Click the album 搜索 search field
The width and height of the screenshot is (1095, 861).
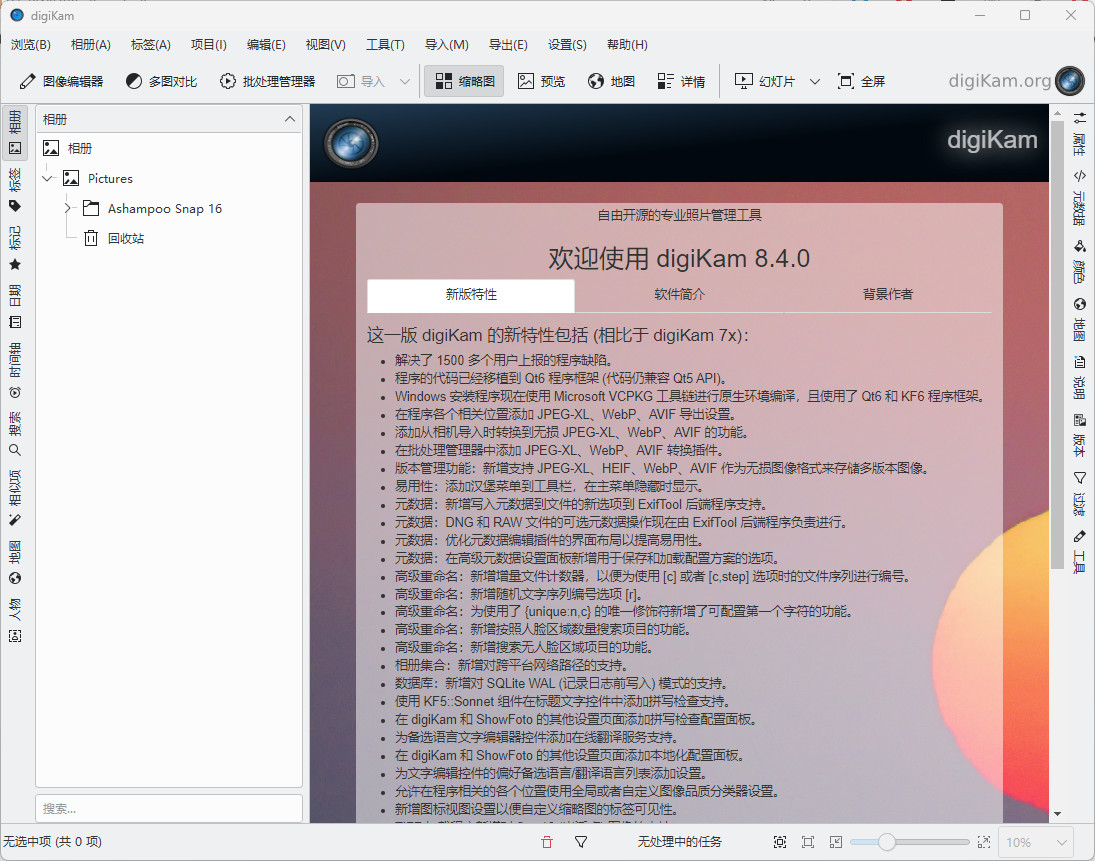(x=169, y=809)
